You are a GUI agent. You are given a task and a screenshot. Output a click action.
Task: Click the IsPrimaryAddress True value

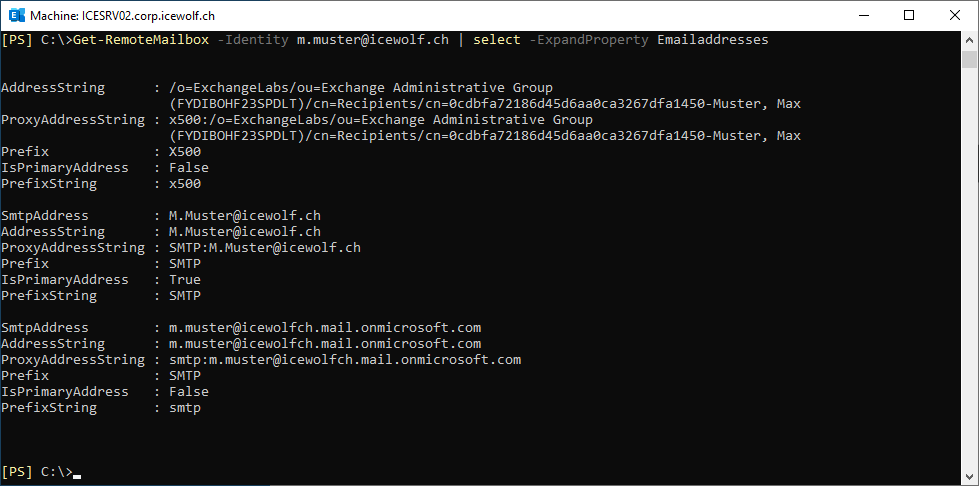pos(185,279)
